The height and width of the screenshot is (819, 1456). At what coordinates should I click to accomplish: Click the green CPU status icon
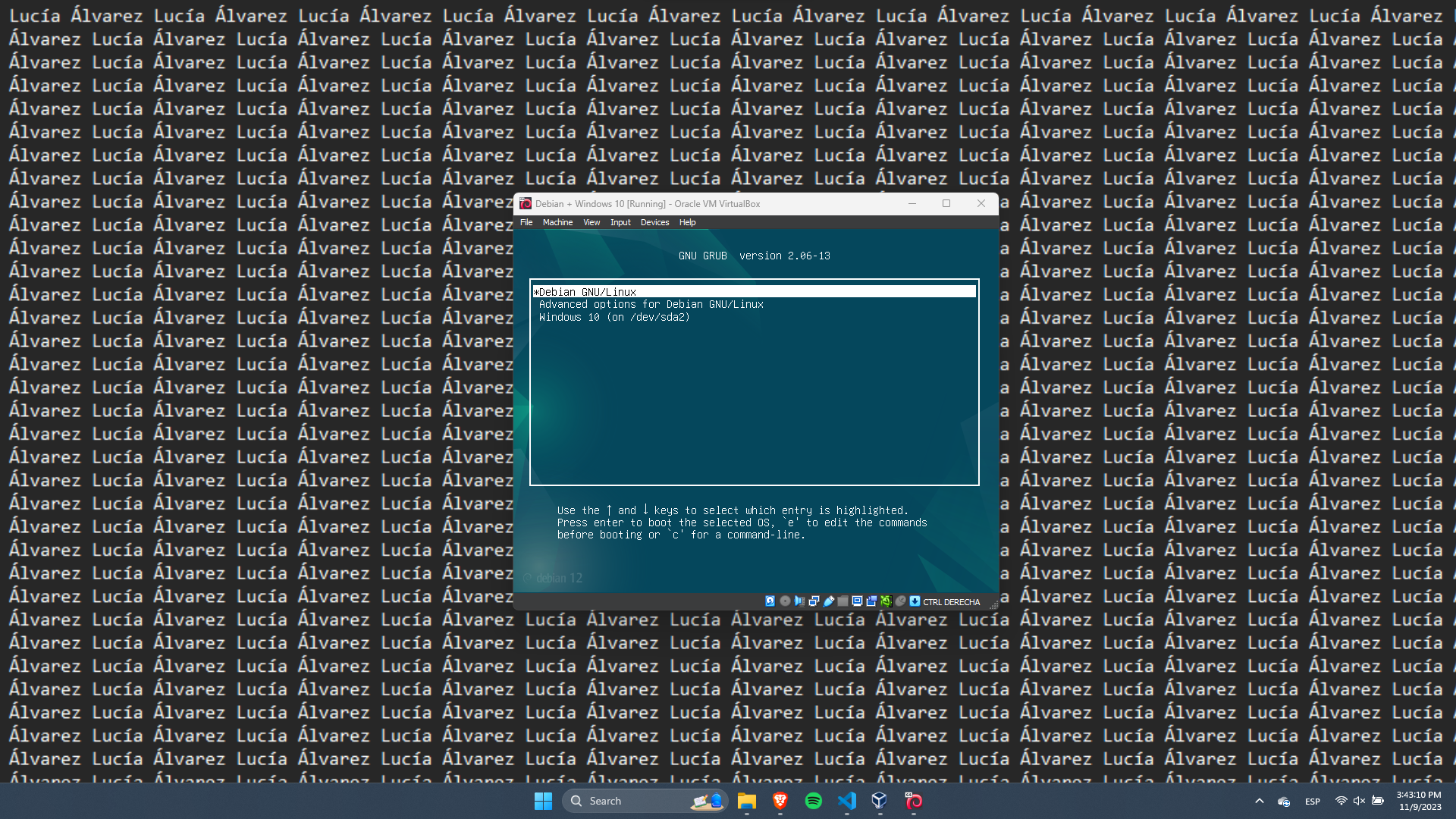pyautogui.click(x=886, y=601)
